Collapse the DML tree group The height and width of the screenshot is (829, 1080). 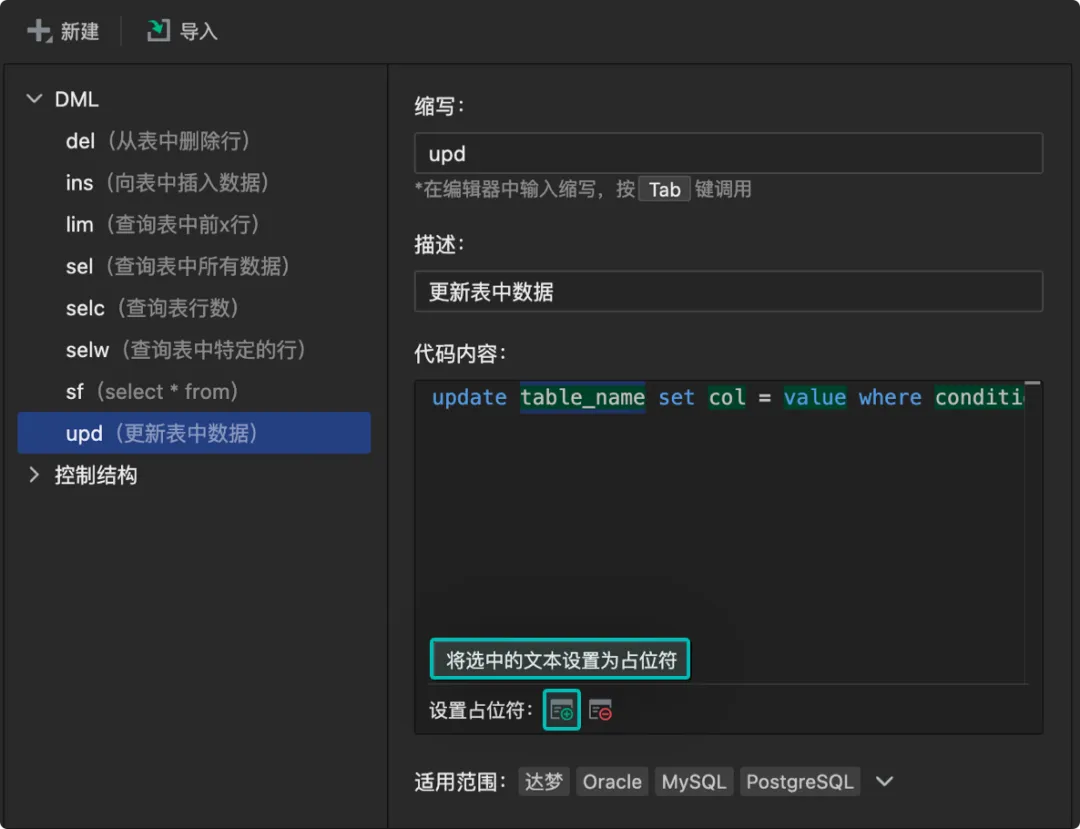[34, 99]
